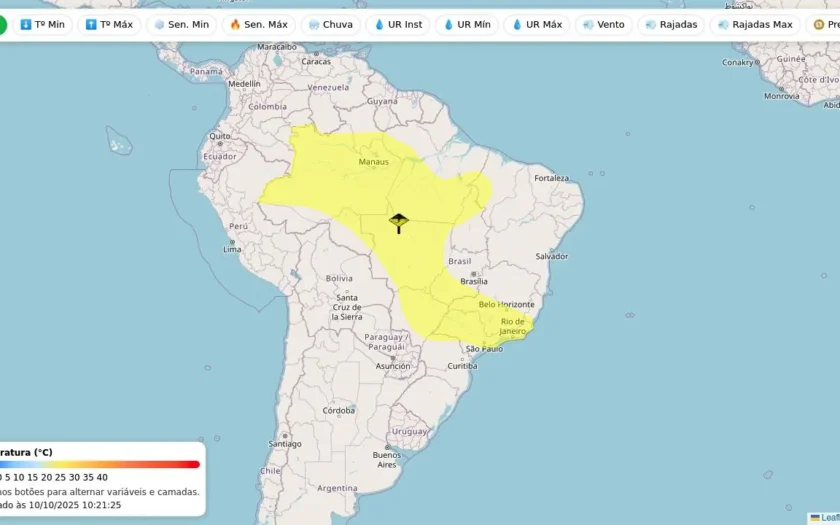The width and height of the screenshot is (840, 525).
Task: Toggle the Sen. Min variable layer
Action: click(182, 25)
